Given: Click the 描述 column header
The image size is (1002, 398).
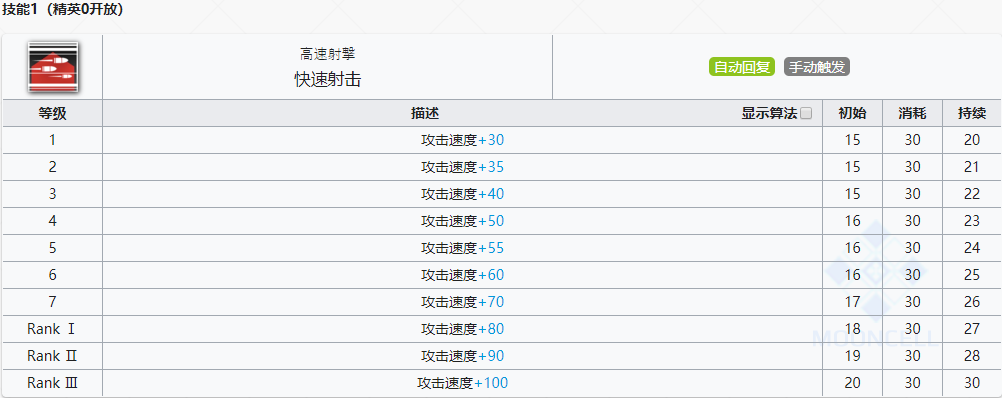Looking at the screenshot, I should pos(425,114).
